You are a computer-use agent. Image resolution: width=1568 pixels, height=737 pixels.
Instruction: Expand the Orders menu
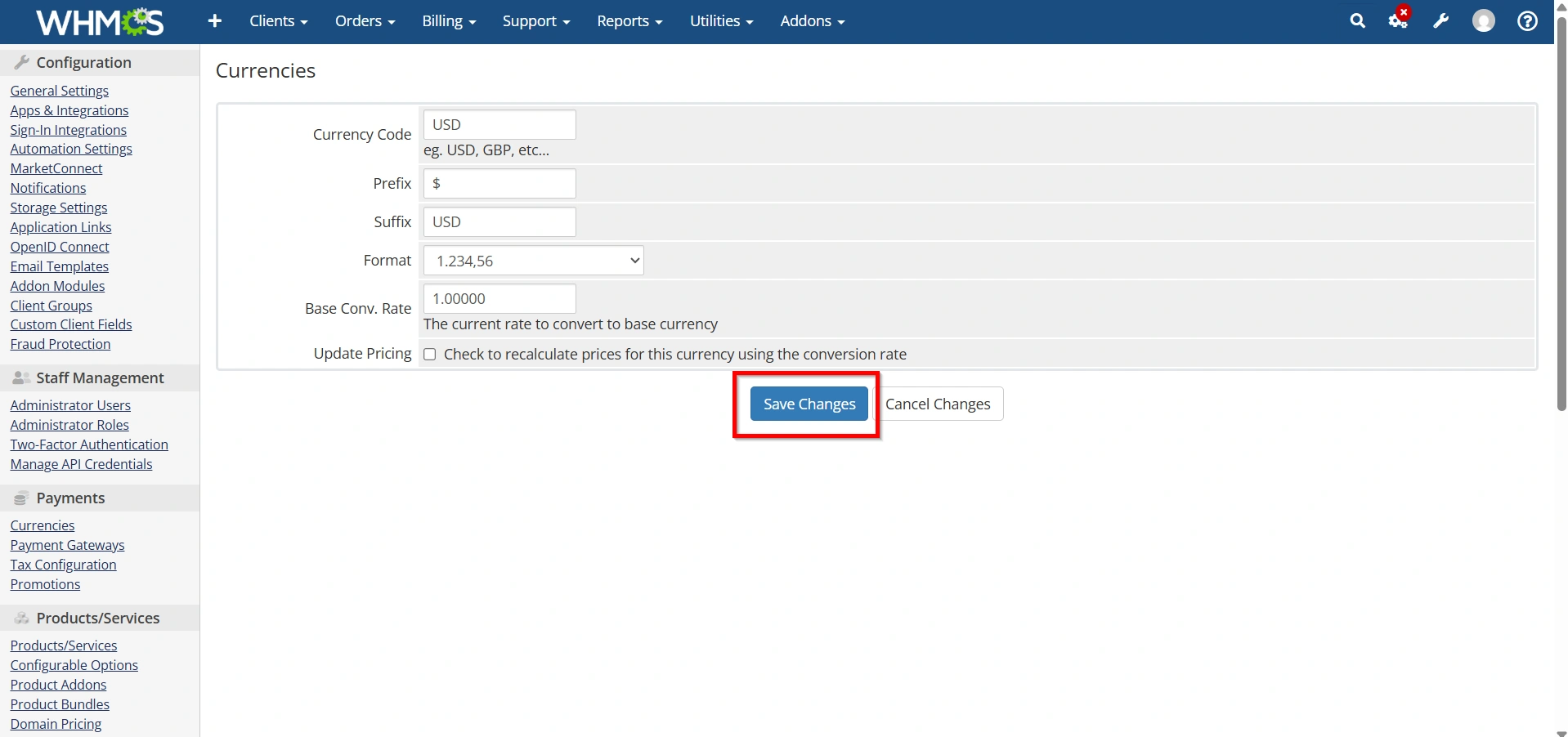point(365,21)
